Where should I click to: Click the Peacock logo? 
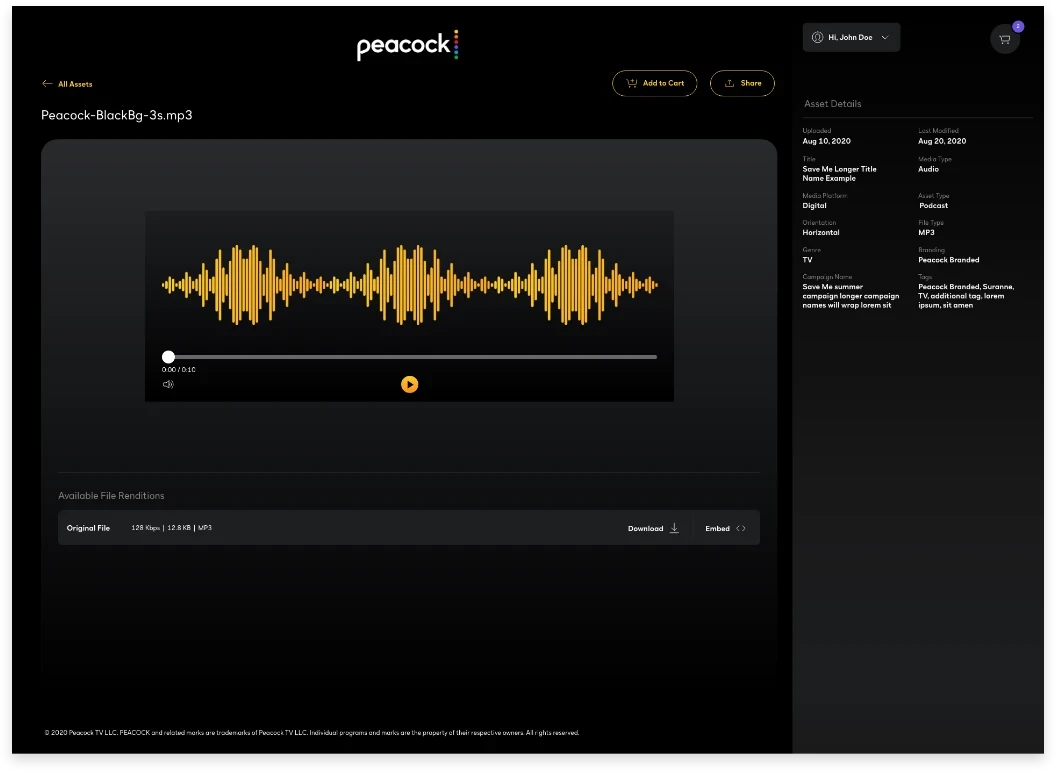click(407, 45)
